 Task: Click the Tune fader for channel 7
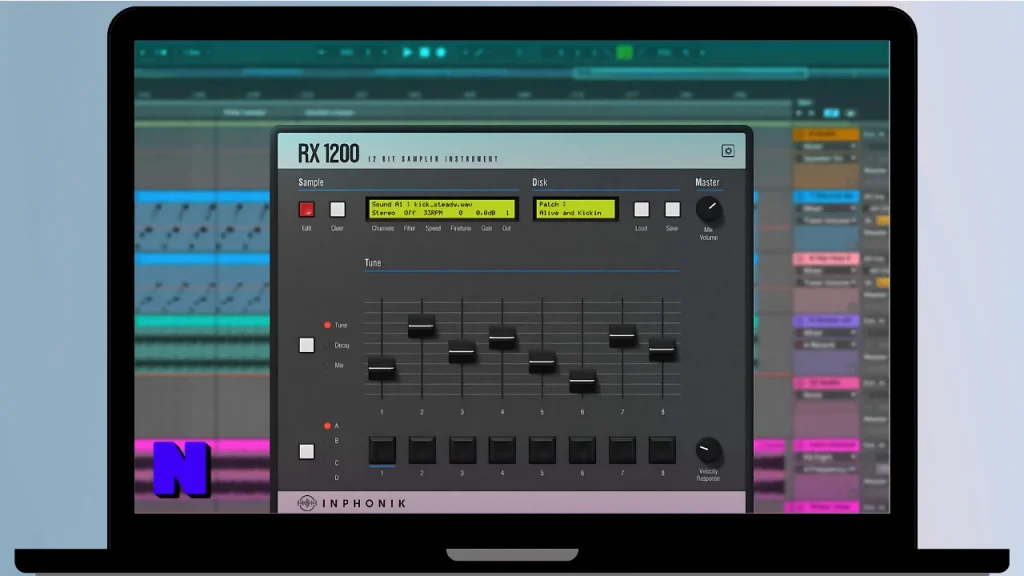tap(622, 336)
